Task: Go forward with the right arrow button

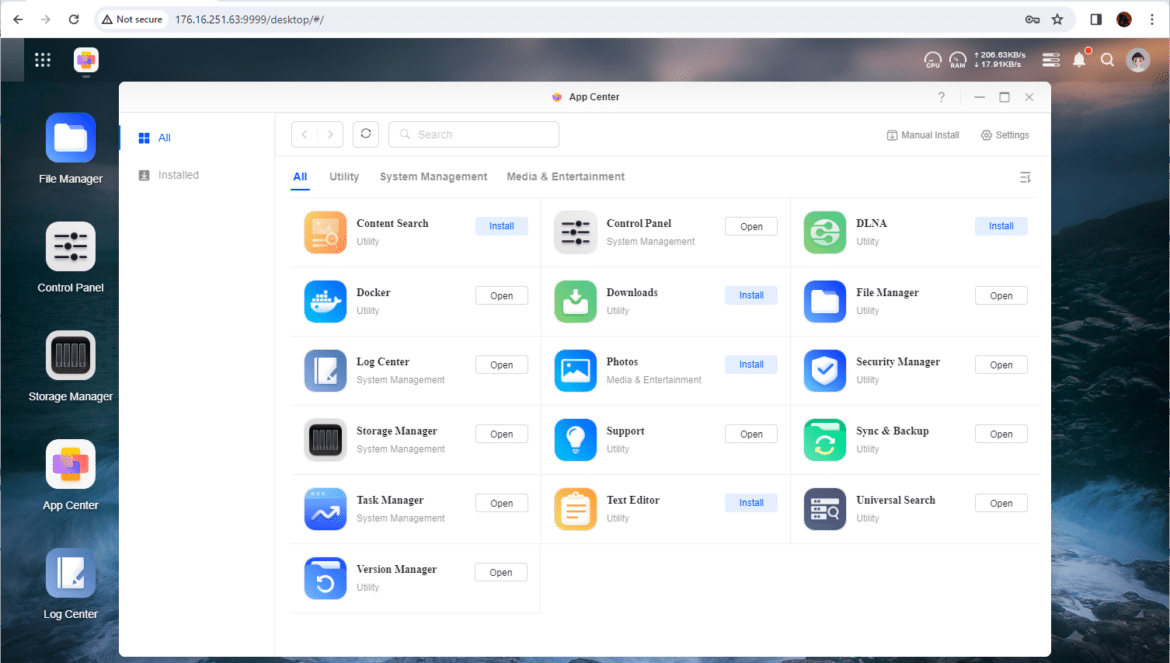Action: 331,134
